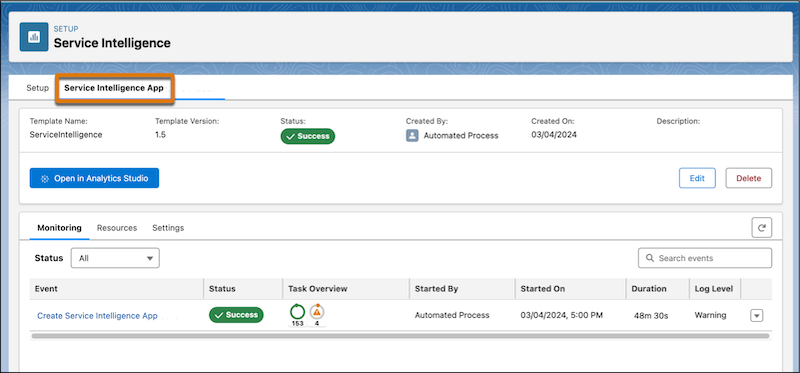Screen dimensions: 800x373
Task: Click the 48m 30s duration value
Action: [x=651, y=316]
